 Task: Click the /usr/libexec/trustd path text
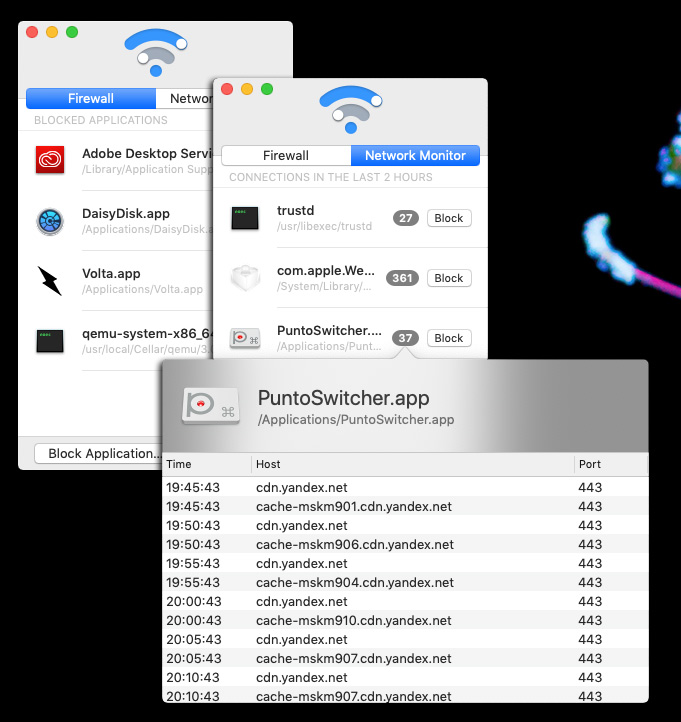pyautogui.click(x=324, y=227)
